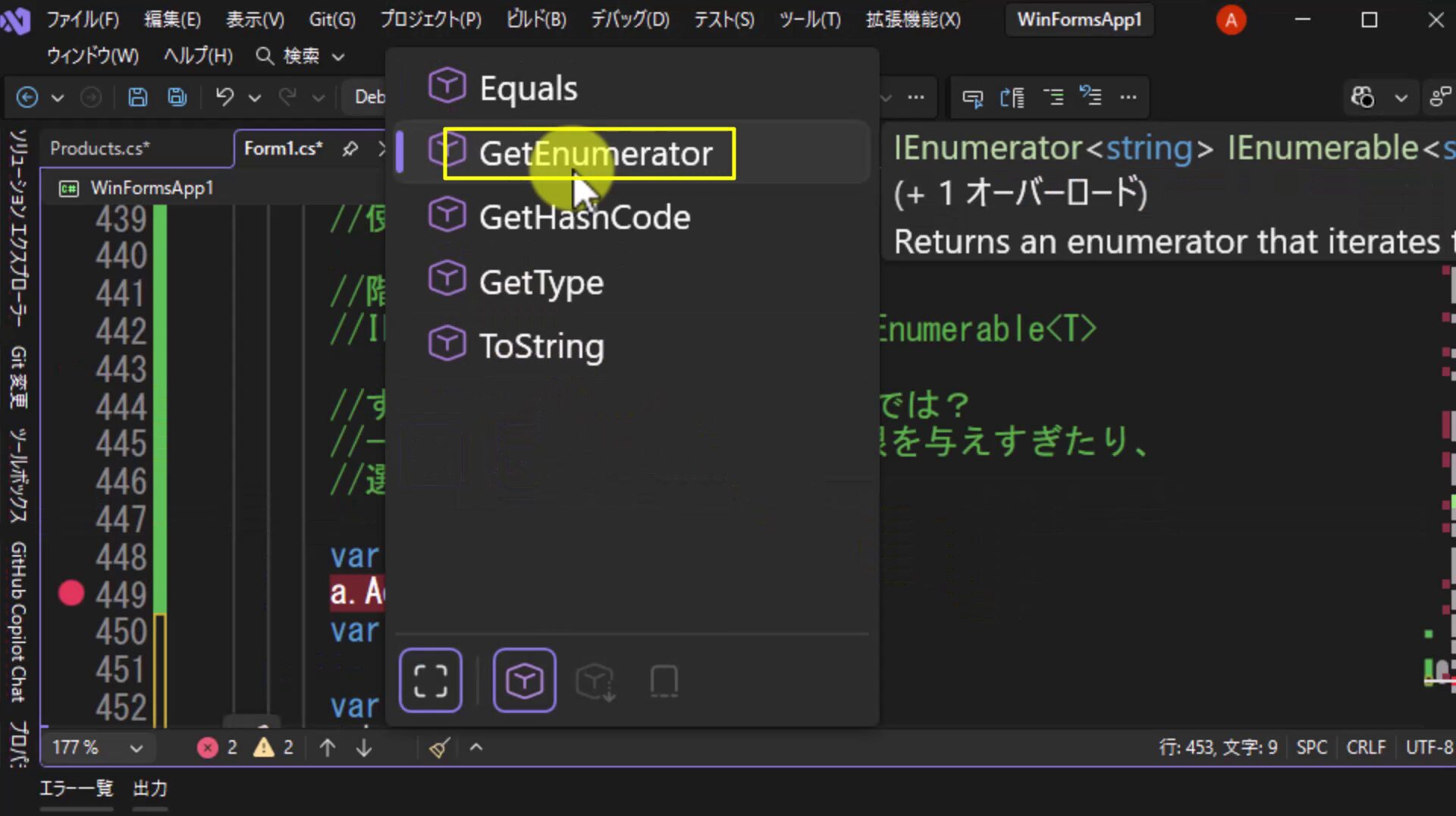Toggle the breakpoint on line 449
This screenshot has width=1456, height=816.
pos(71,593)
